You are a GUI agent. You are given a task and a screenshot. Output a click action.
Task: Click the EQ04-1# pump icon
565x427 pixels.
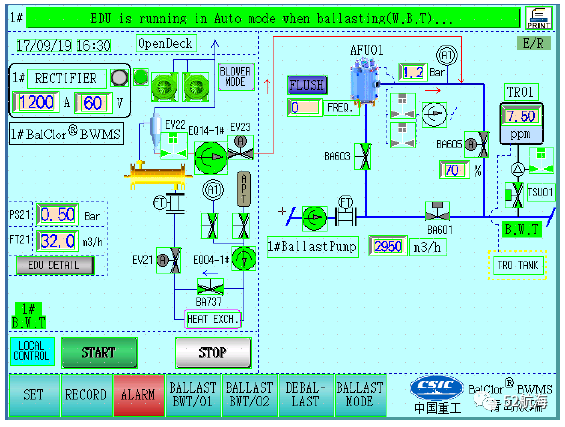[x=244, y=258]
